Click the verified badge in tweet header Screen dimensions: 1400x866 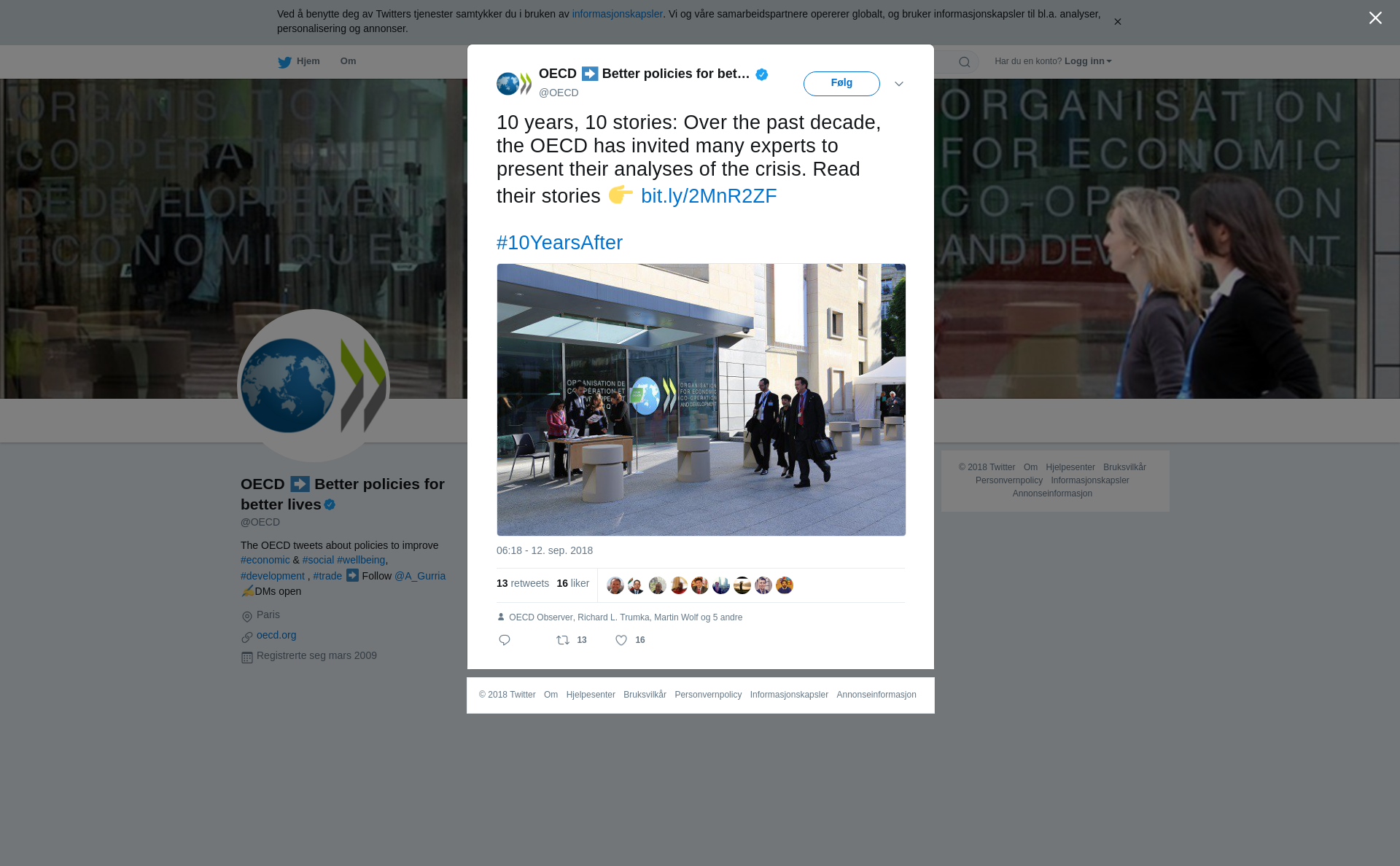tap(762, 74)
